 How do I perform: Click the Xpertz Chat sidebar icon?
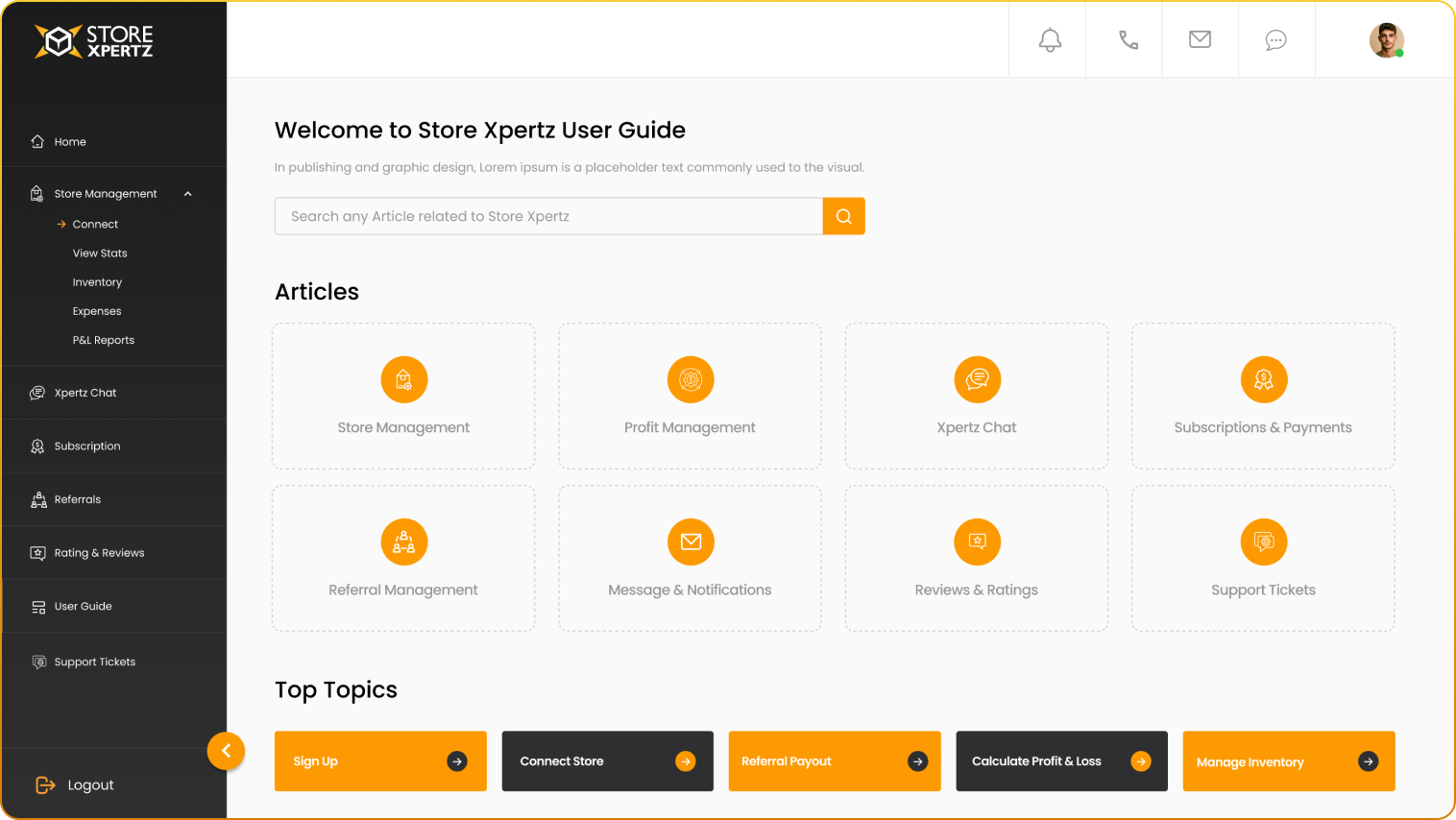pyautogui.click(x=37, y=393)
